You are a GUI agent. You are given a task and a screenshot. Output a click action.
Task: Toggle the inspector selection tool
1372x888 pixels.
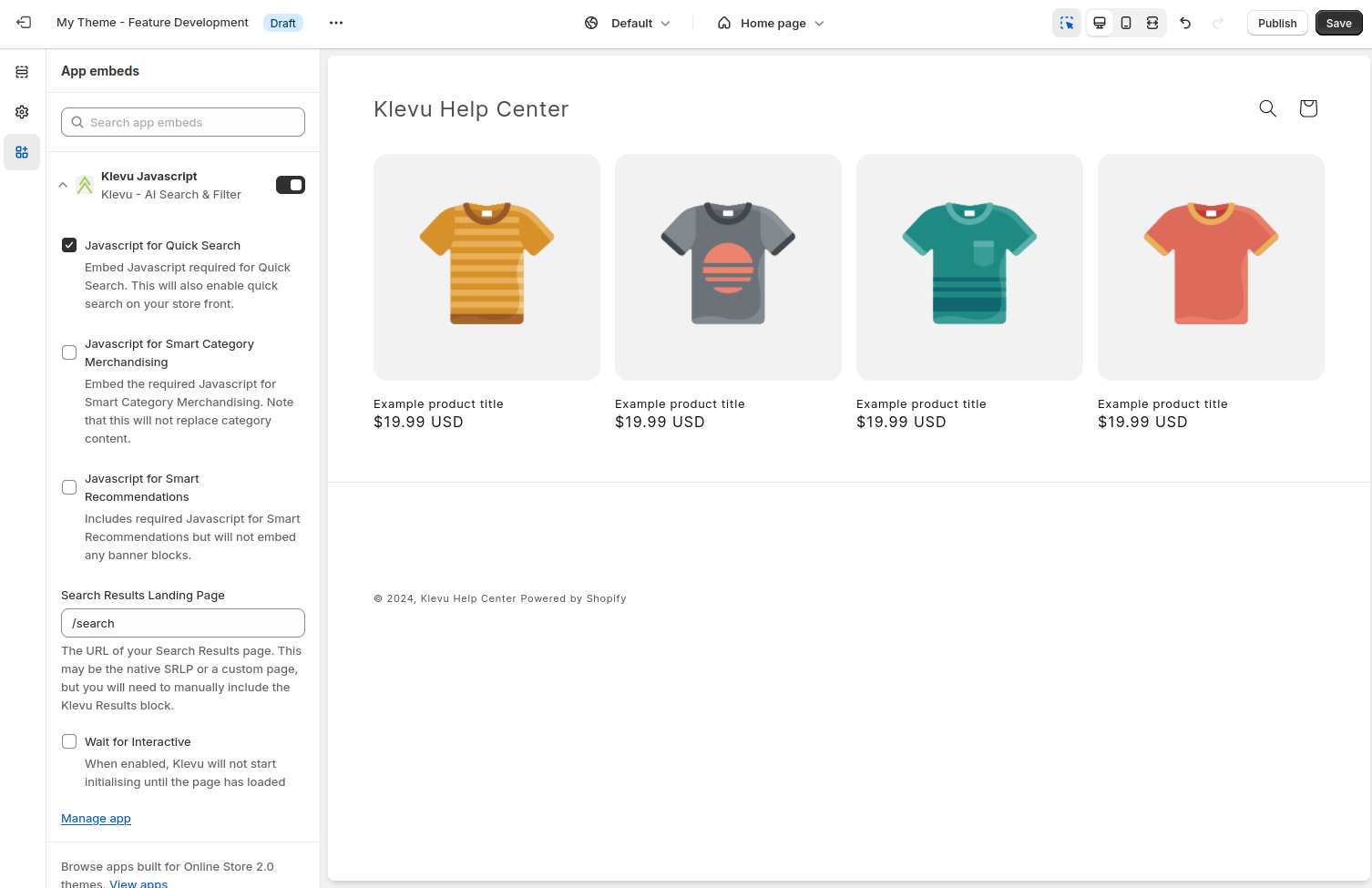coord(1067,23)
